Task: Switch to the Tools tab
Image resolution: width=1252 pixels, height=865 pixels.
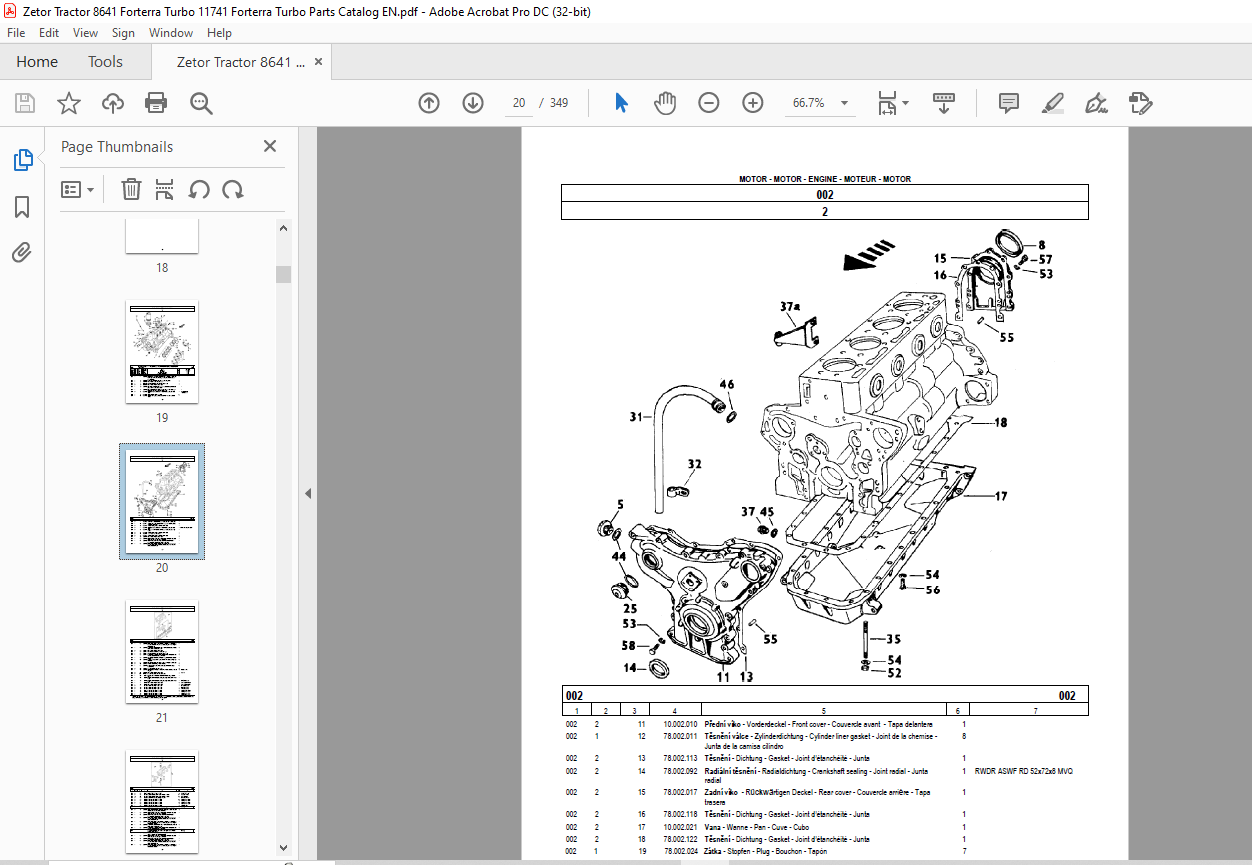Action: click(x=105, y=62)
